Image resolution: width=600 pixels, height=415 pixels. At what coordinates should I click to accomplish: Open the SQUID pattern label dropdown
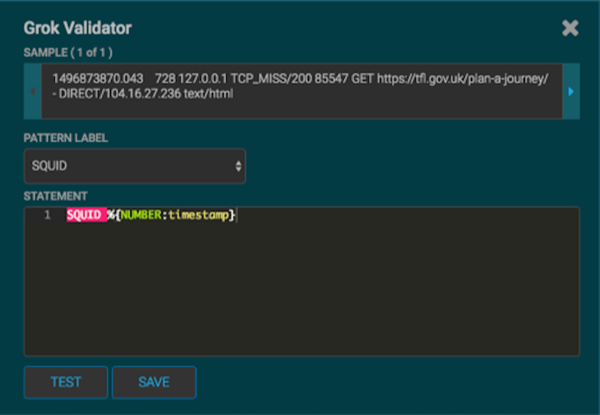pyautogui.click(x=135, y=166)
